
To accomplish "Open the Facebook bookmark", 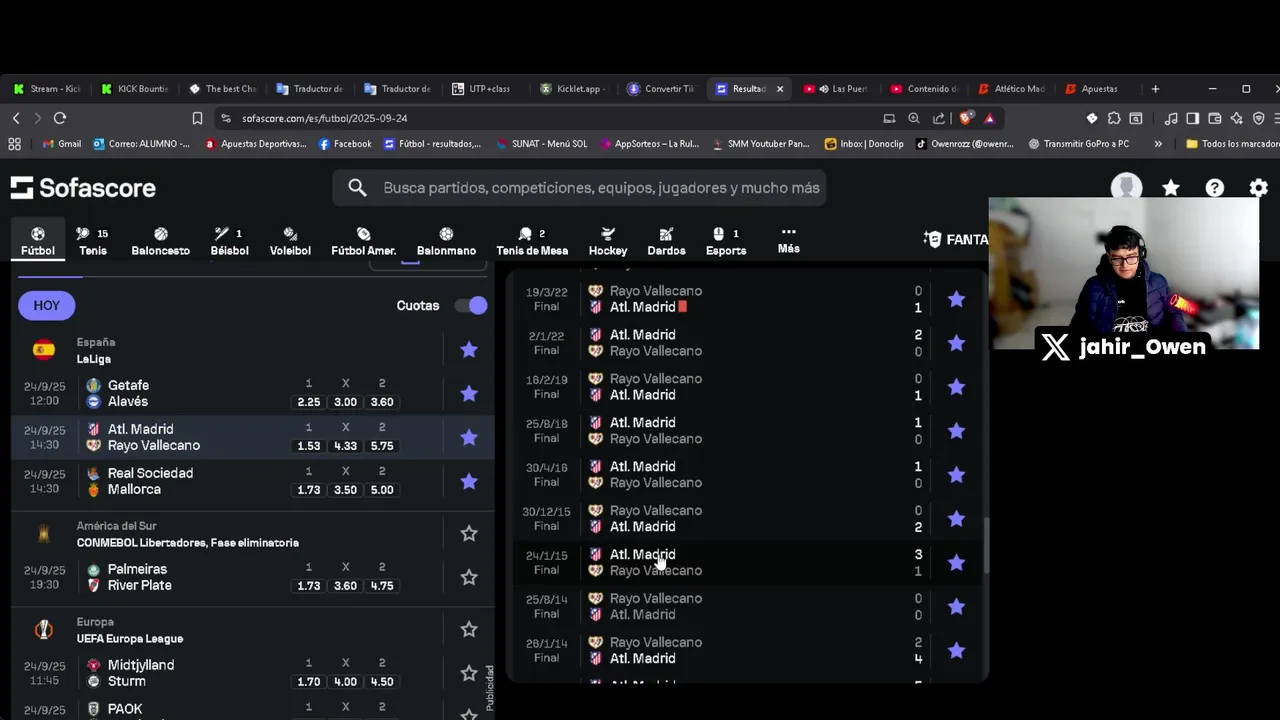I will tap(345, 144).
